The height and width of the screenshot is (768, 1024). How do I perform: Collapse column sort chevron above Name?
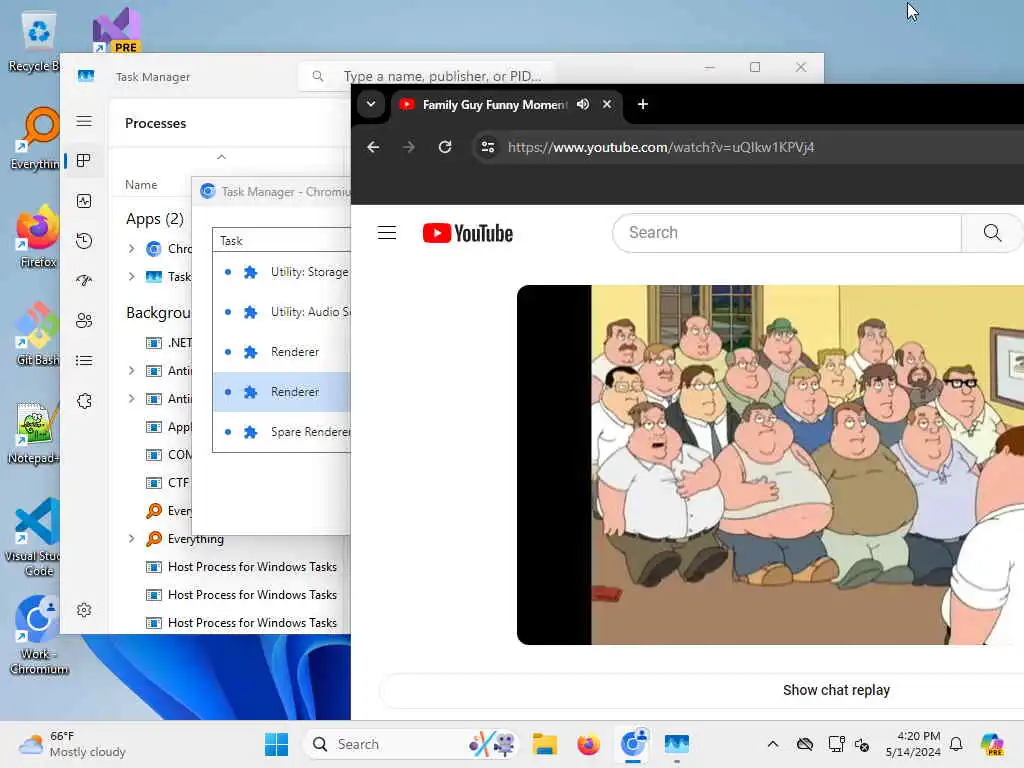pos(221,157)
